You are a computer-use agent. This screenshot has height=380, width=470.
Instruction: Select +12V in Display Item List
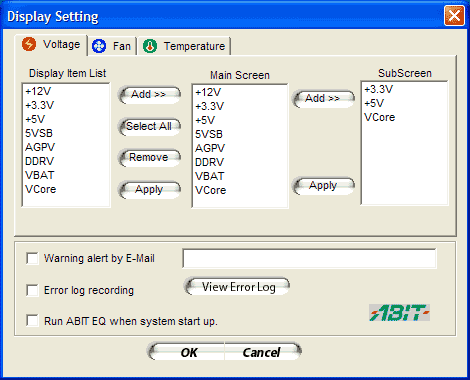(x=38, y=91)
